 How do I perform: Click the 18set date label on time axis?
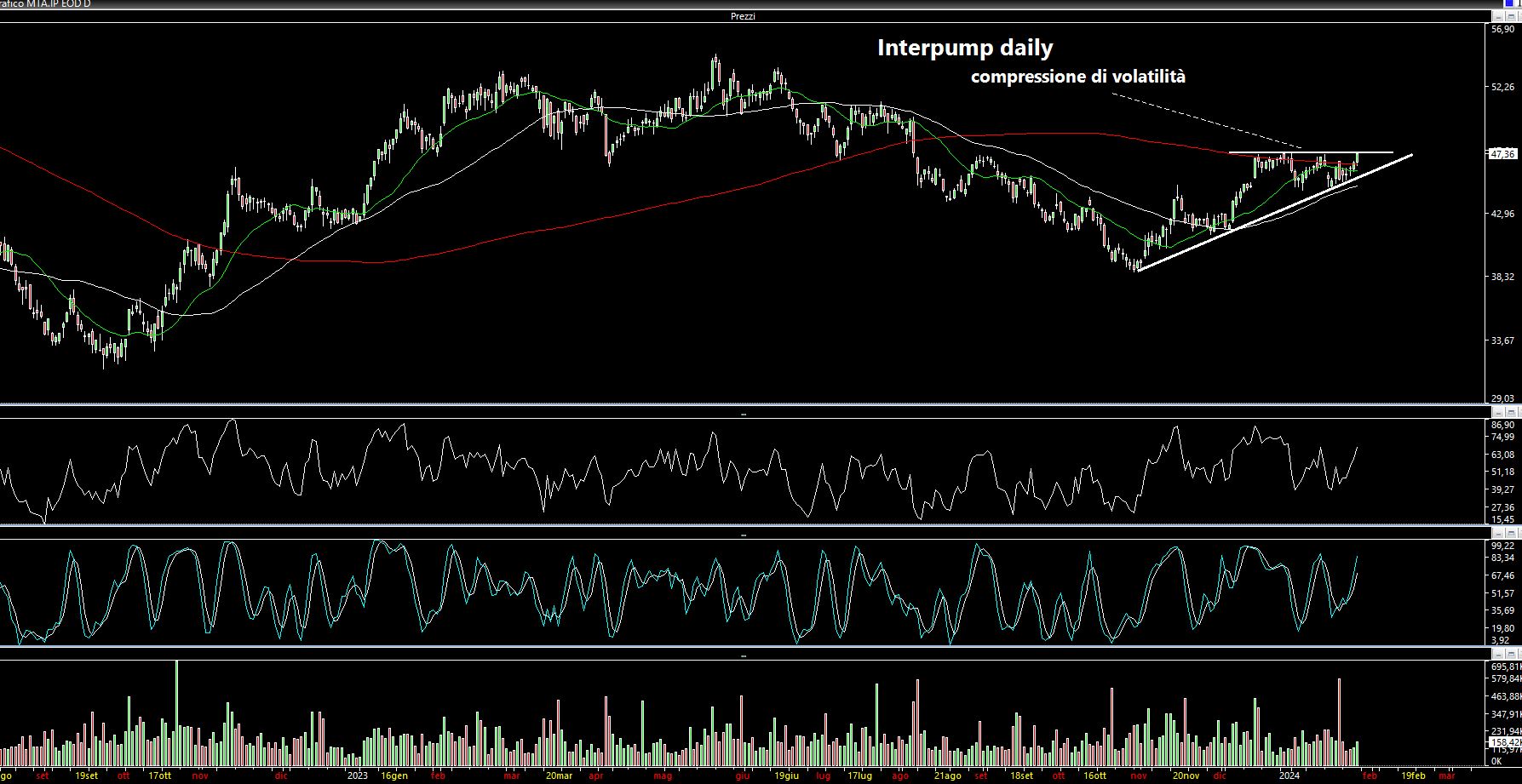[1021, 775]
